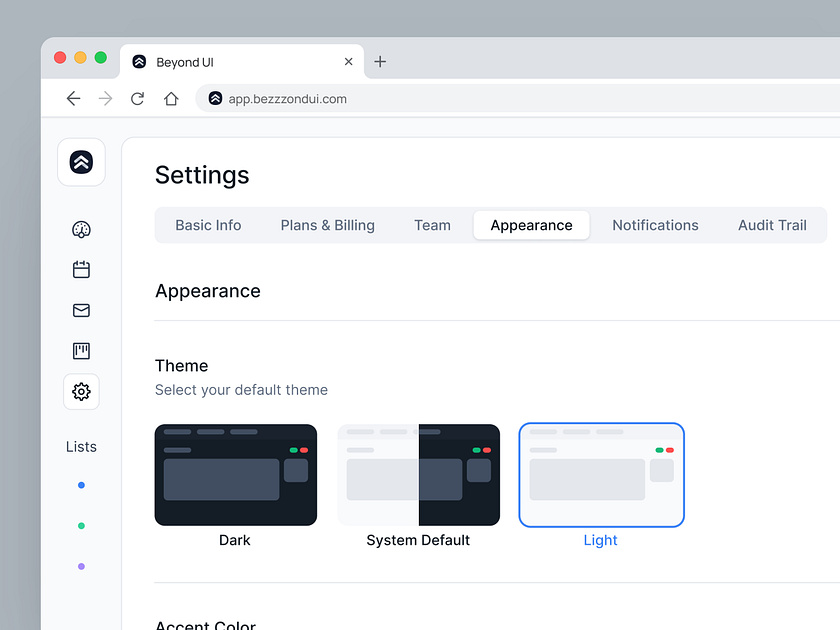Image resolution: width=840 pixels, height=630 pixels.
Task: Choose the System Default theme preview
Action: pyautogui.click(x=418, y=475)
